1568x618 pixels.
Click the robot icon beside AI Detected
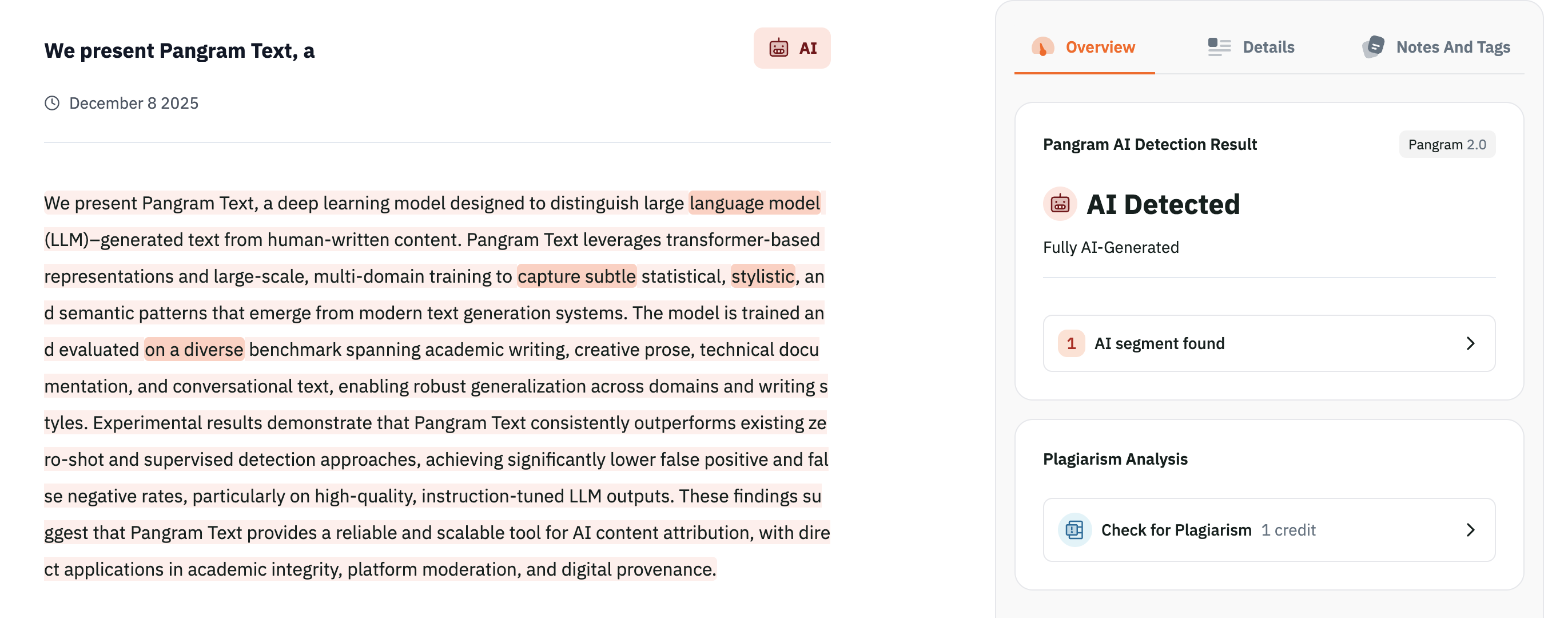point(1060,204)
